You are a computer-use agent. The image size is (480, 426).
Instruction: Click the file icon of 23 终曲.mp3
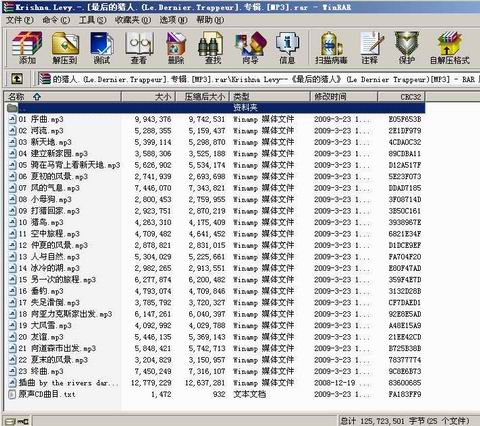coord(12,371)
